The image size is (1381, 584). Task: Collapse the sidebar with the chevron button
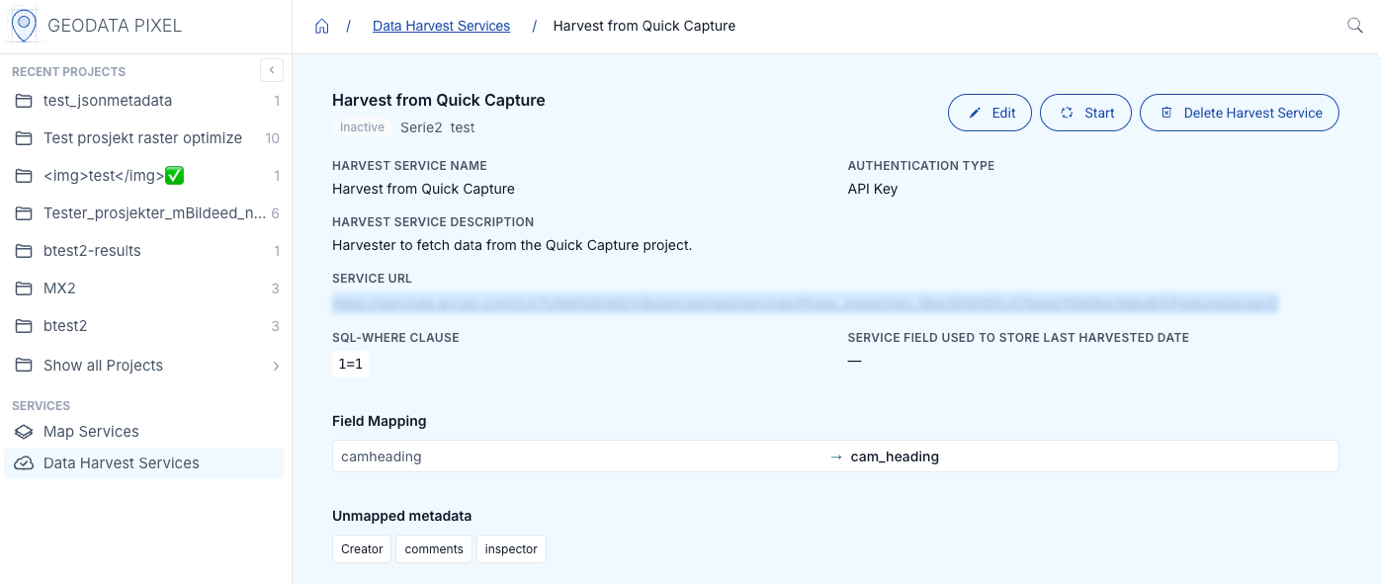[x=271, y=70]
